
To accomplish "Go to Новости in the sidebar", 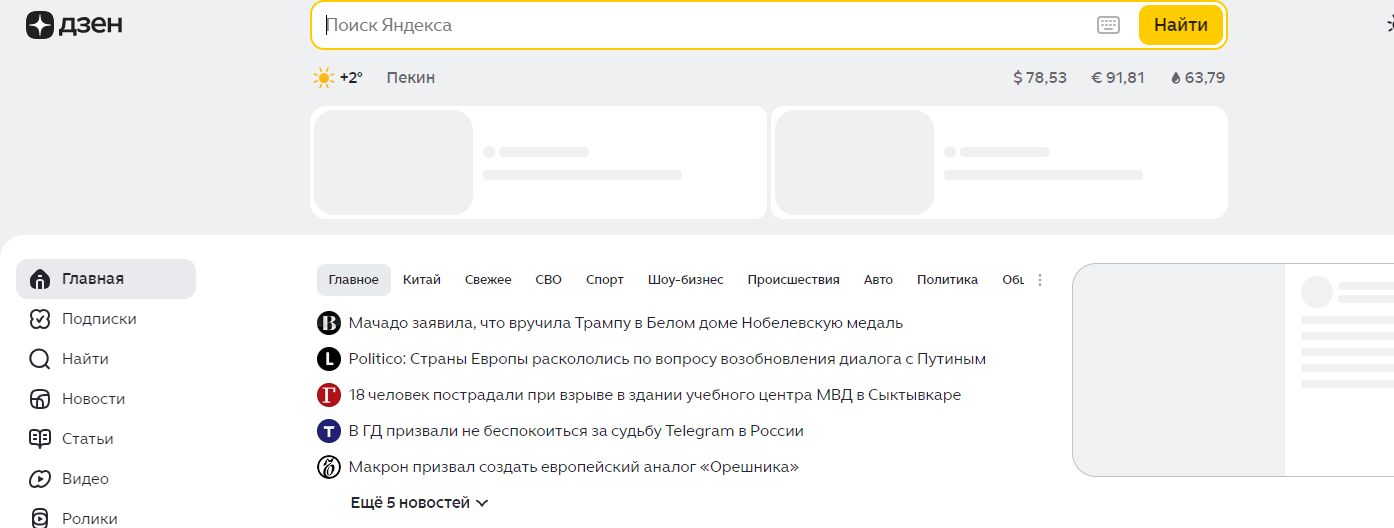I will pyautogui.click(x=92, y=399).
